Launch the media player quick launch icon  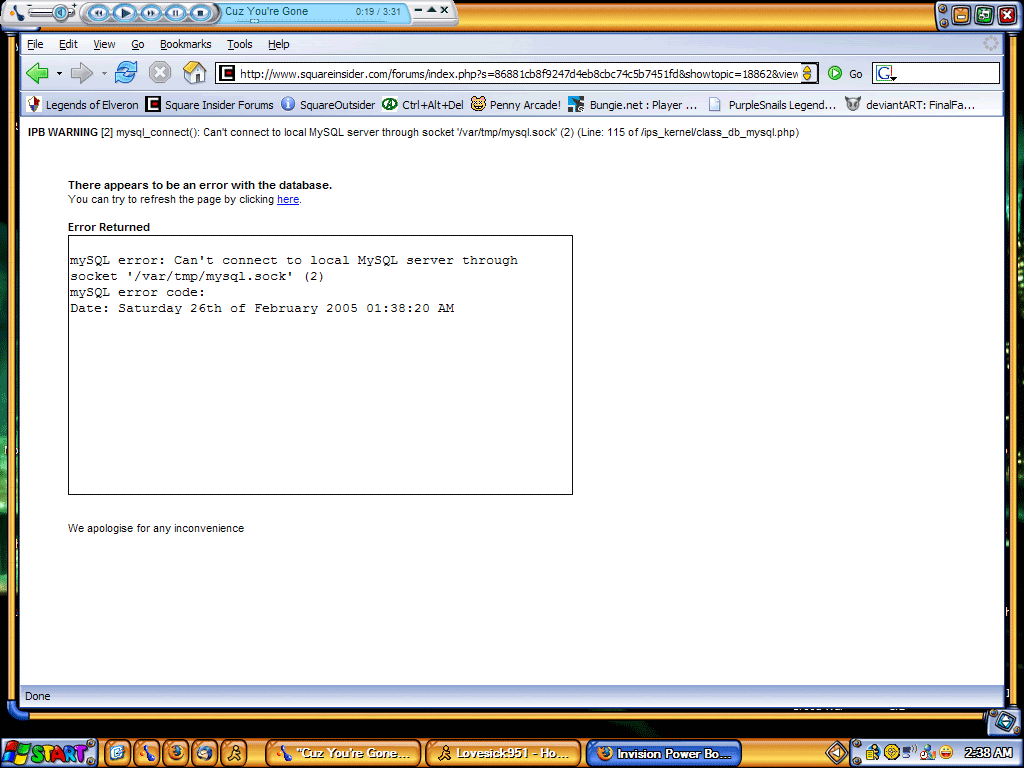(x=148, y=753)
